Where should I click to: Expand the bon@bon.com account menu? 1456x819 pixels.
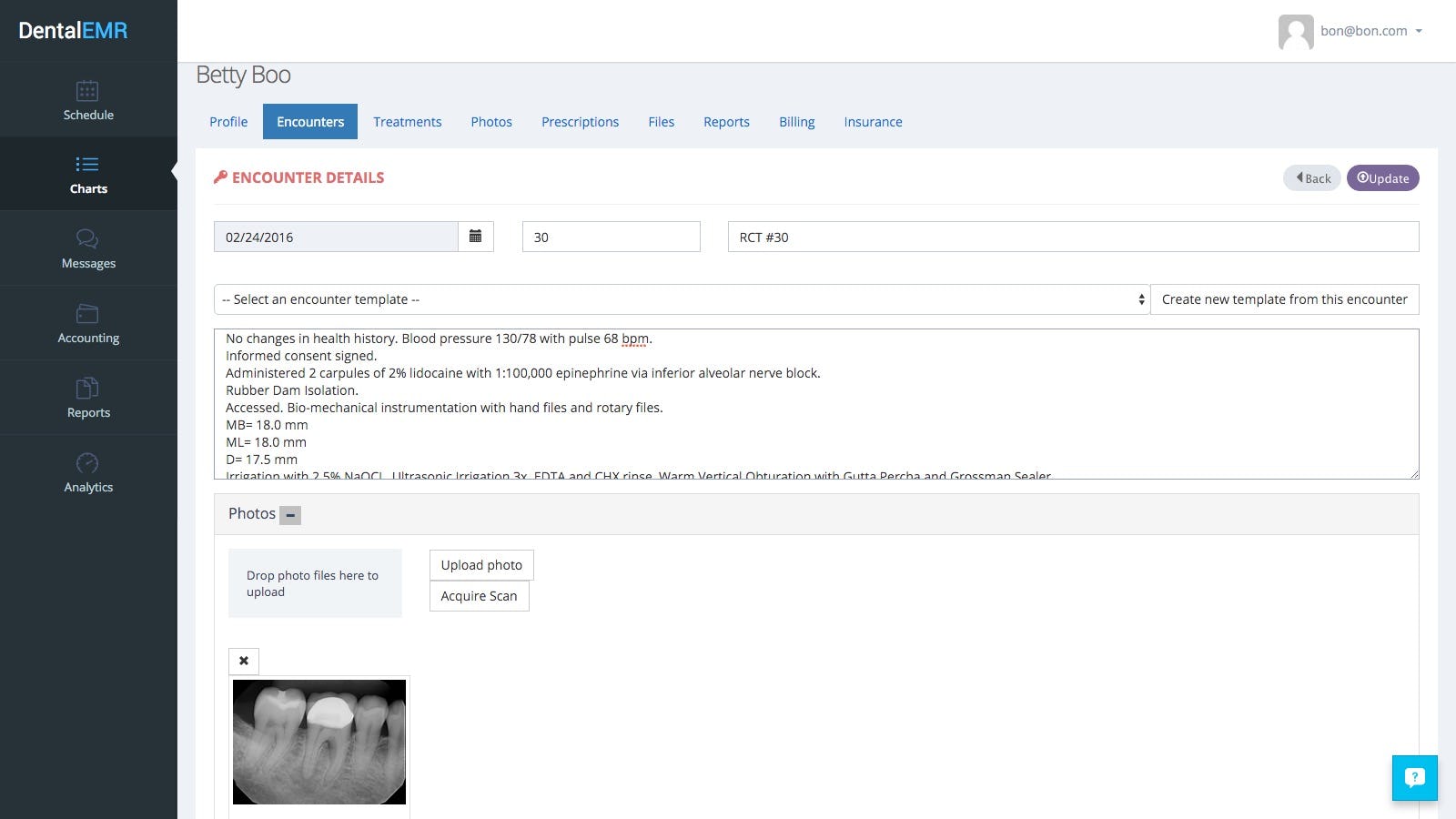click(x=1418, y=31)
